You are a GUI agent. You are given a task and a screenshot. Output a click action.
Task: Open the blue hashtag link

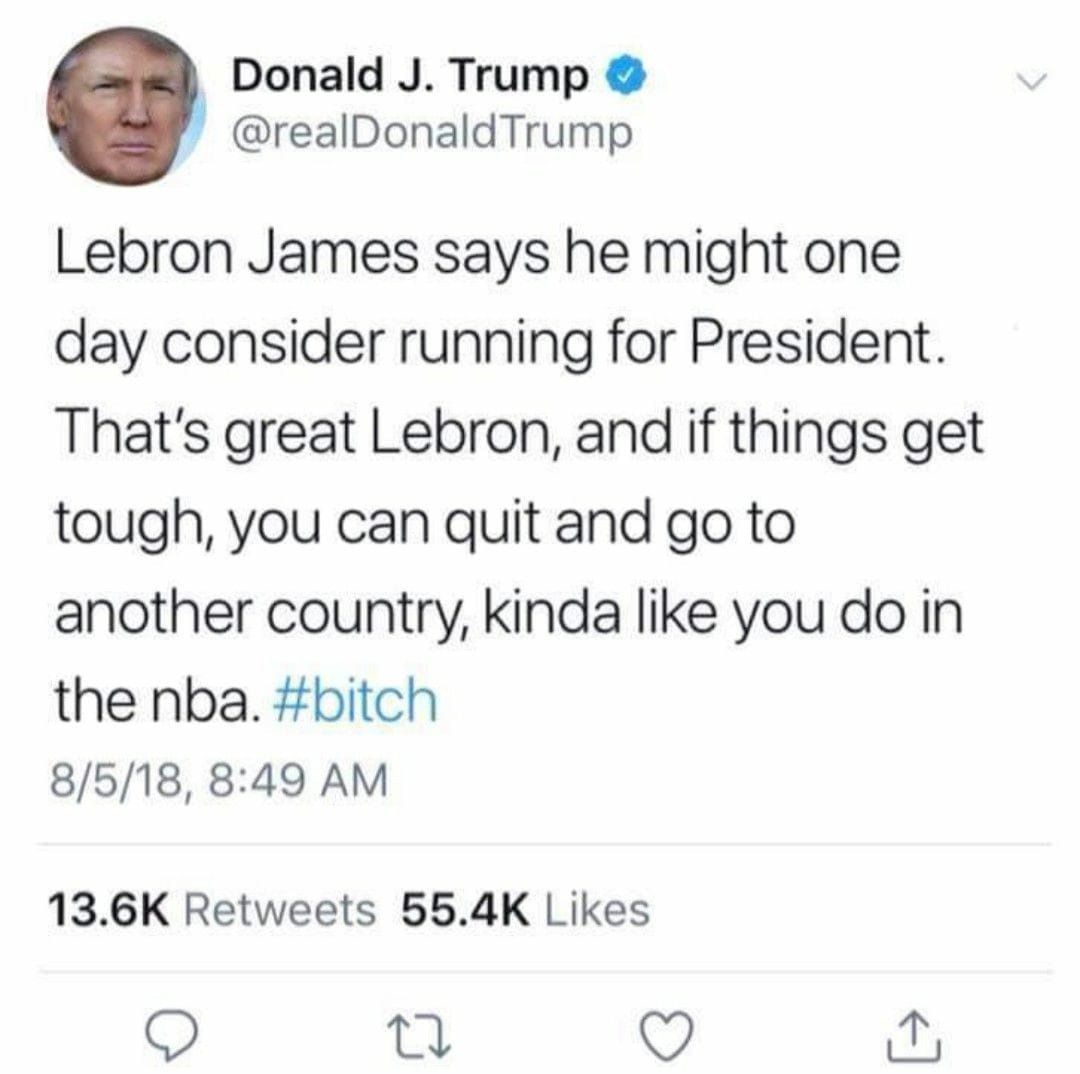tap(355, 701)
